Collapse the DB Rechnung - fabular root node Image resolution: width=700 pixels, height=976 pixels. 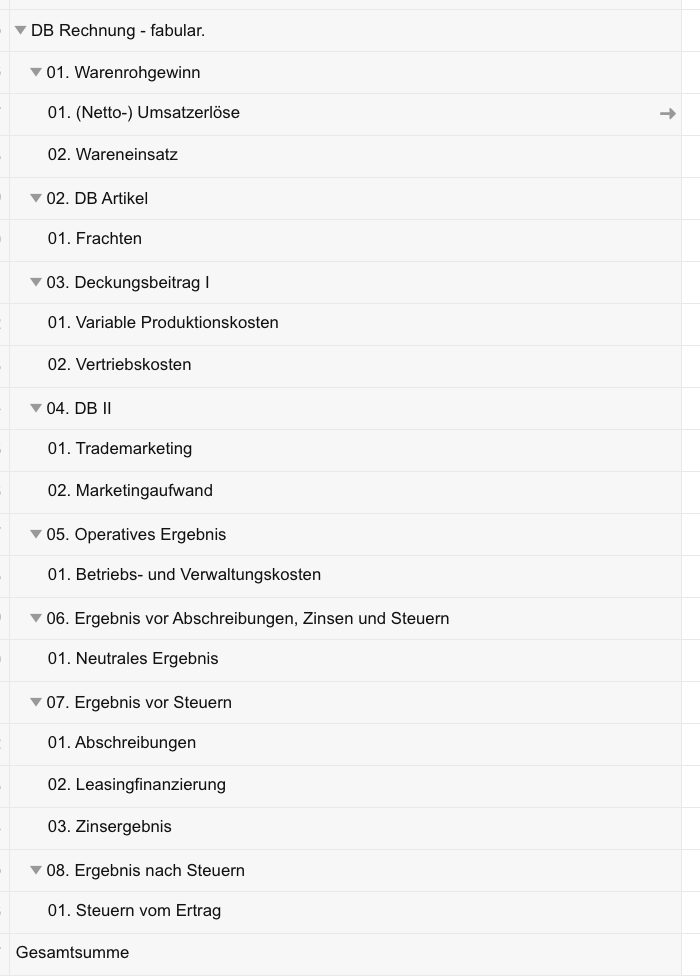20,30
